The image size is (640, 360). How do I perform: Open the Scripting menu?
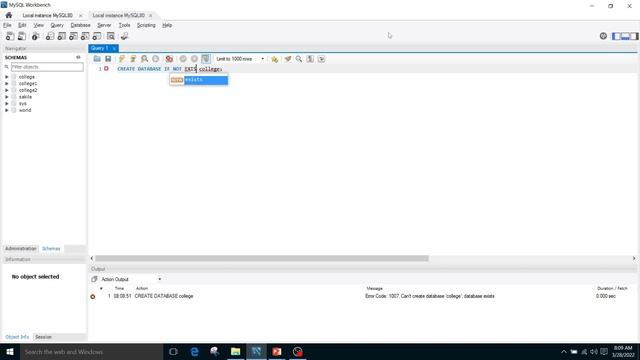[146, 25]
